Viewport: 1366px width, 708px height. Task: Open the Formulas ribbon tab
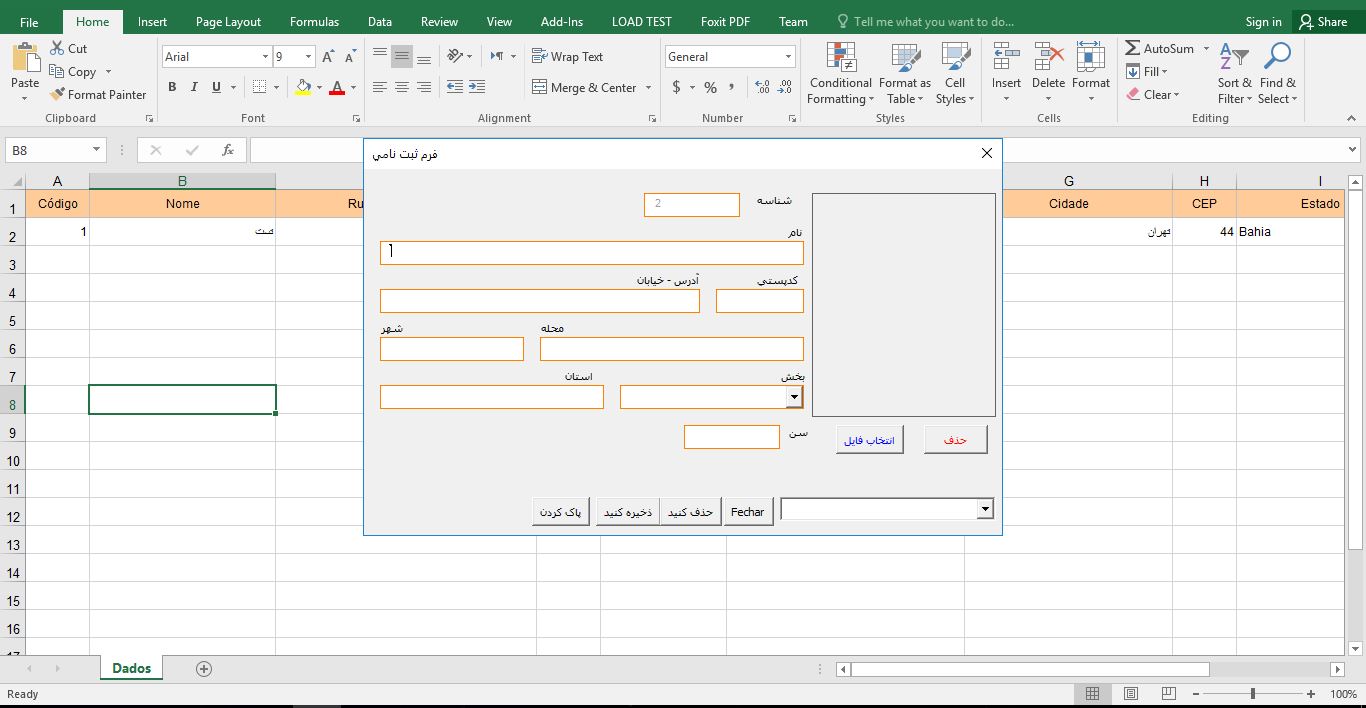coord(314,21)
